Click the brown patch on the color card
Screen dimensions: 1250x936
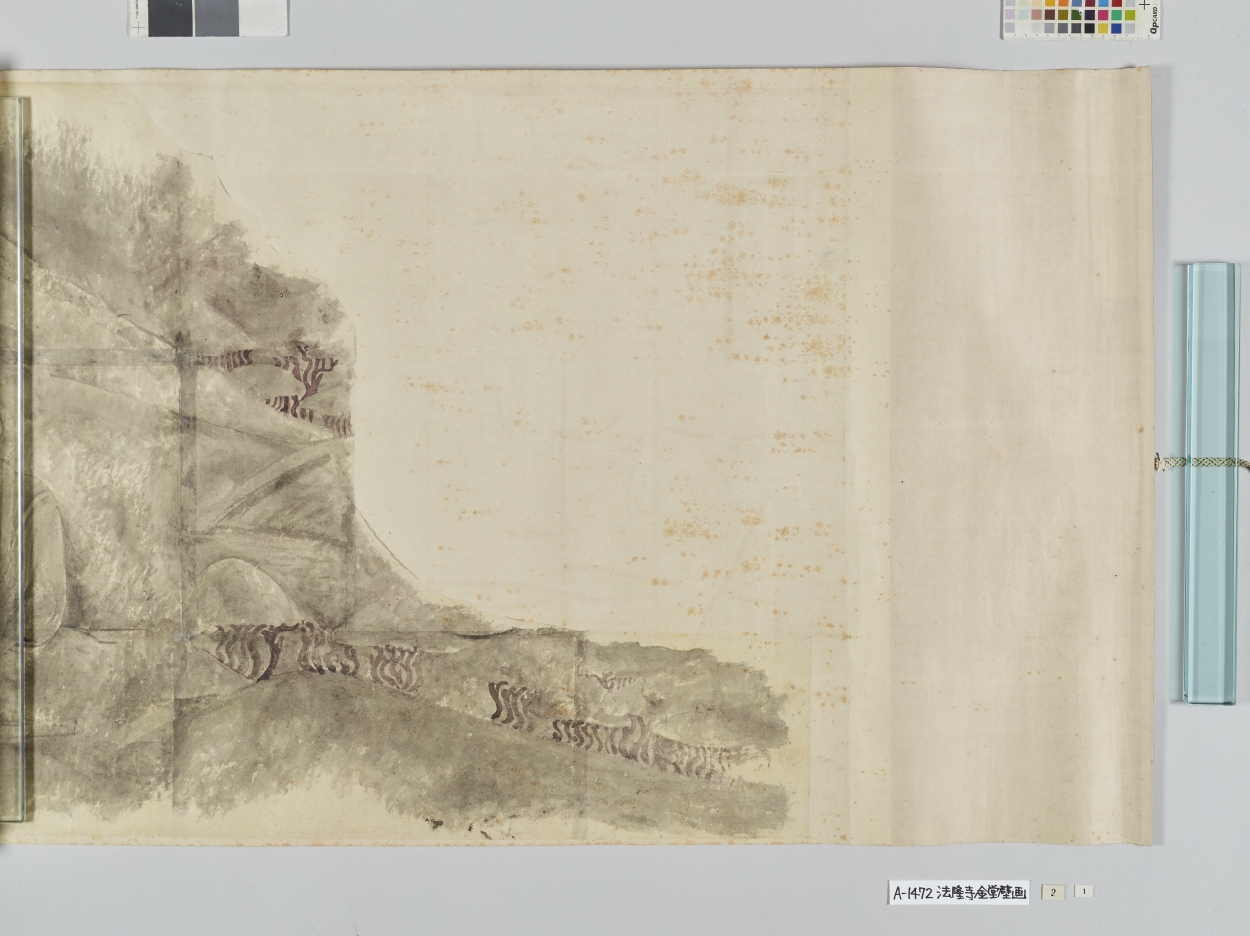1050,15
